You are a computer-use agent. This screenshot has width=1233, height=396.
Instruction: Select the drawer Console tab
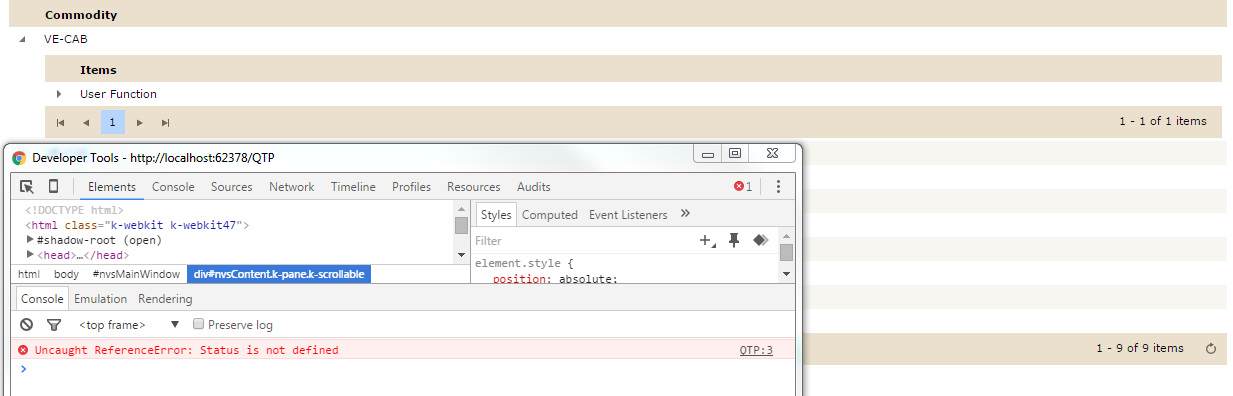(42, 299)
